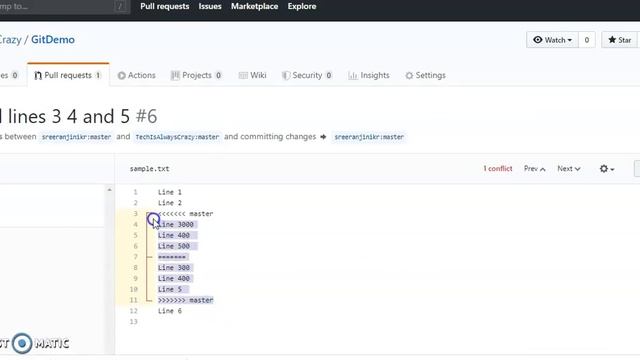Switch to the Actions tab
Viewport: 640px width, 360px height.
pos(137,75)
